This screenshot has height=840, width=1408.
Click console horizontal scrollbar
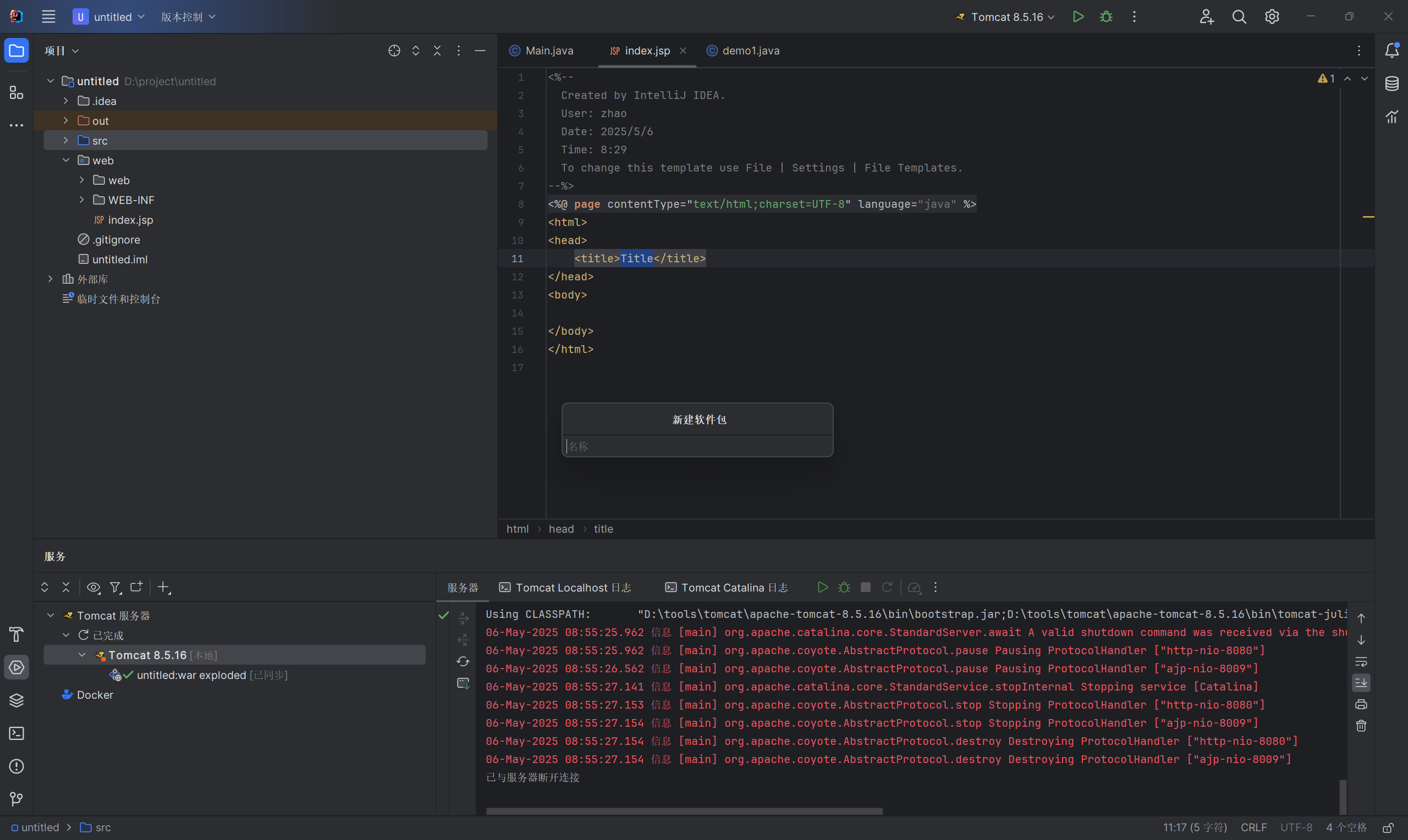(x=684, y=811)
